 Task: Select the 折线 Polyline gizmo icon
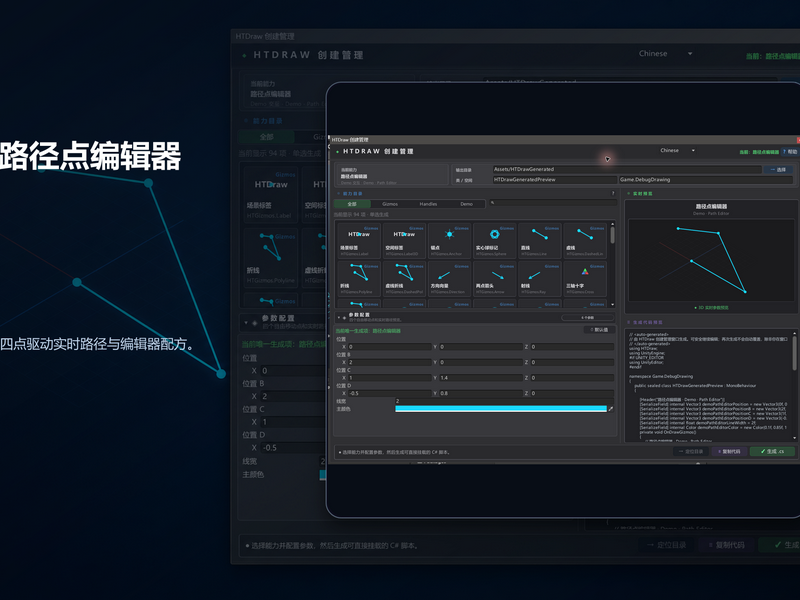359,279
